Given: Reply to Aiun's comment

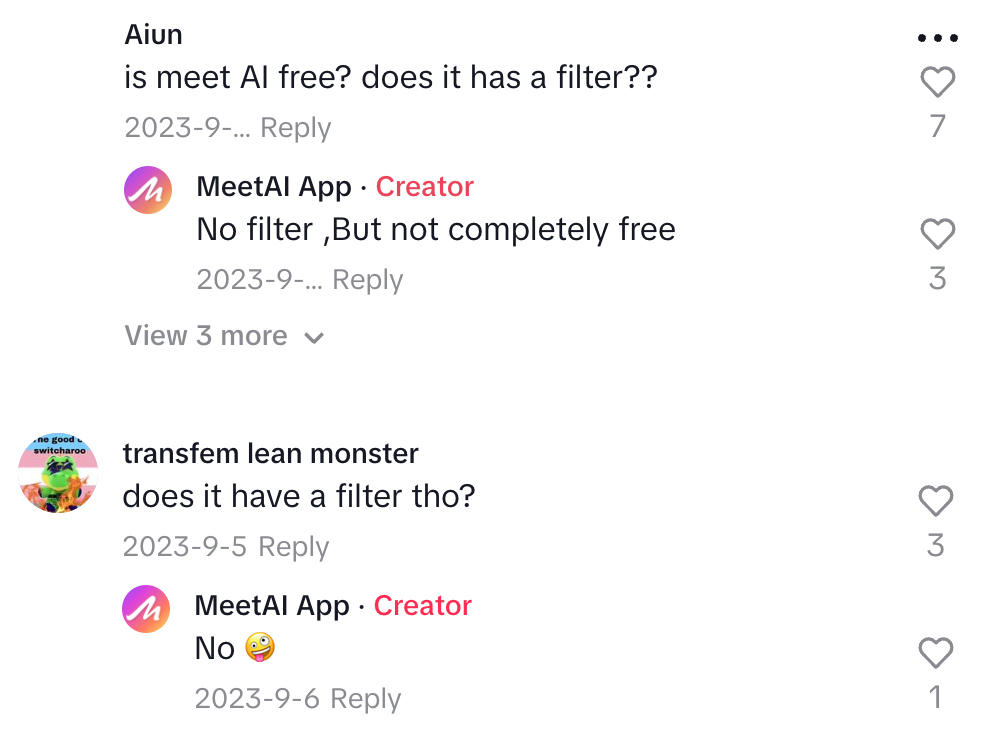Looking at the screenshot, I should click(x=295, y=128).
